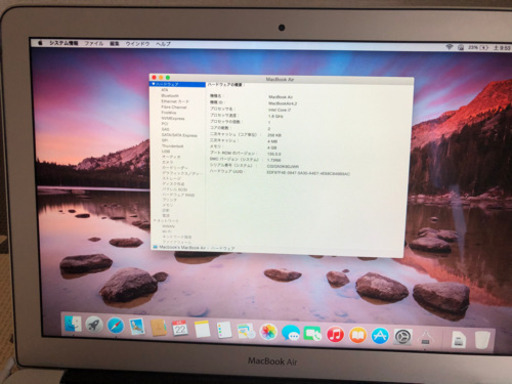Select Ethernet カード in the sidebar

175,101
